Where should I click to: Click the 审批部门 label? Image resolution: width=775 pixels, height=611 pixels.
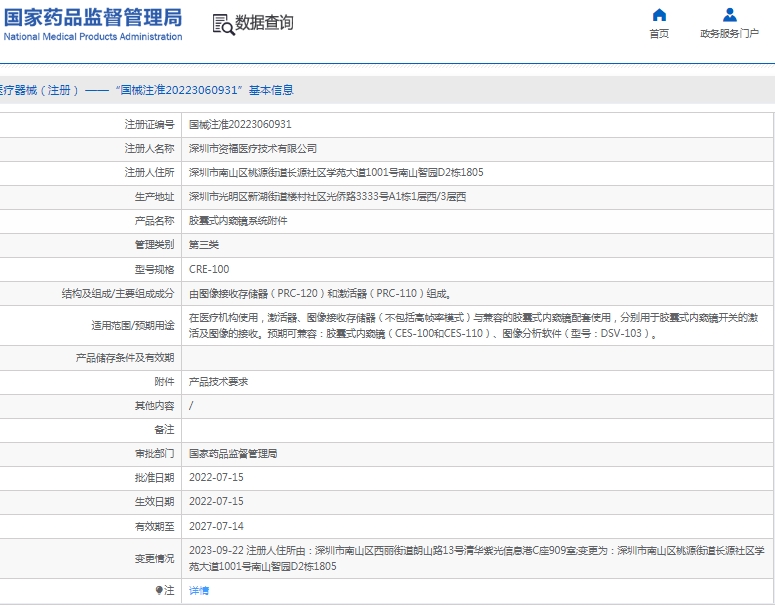point(154,454)
